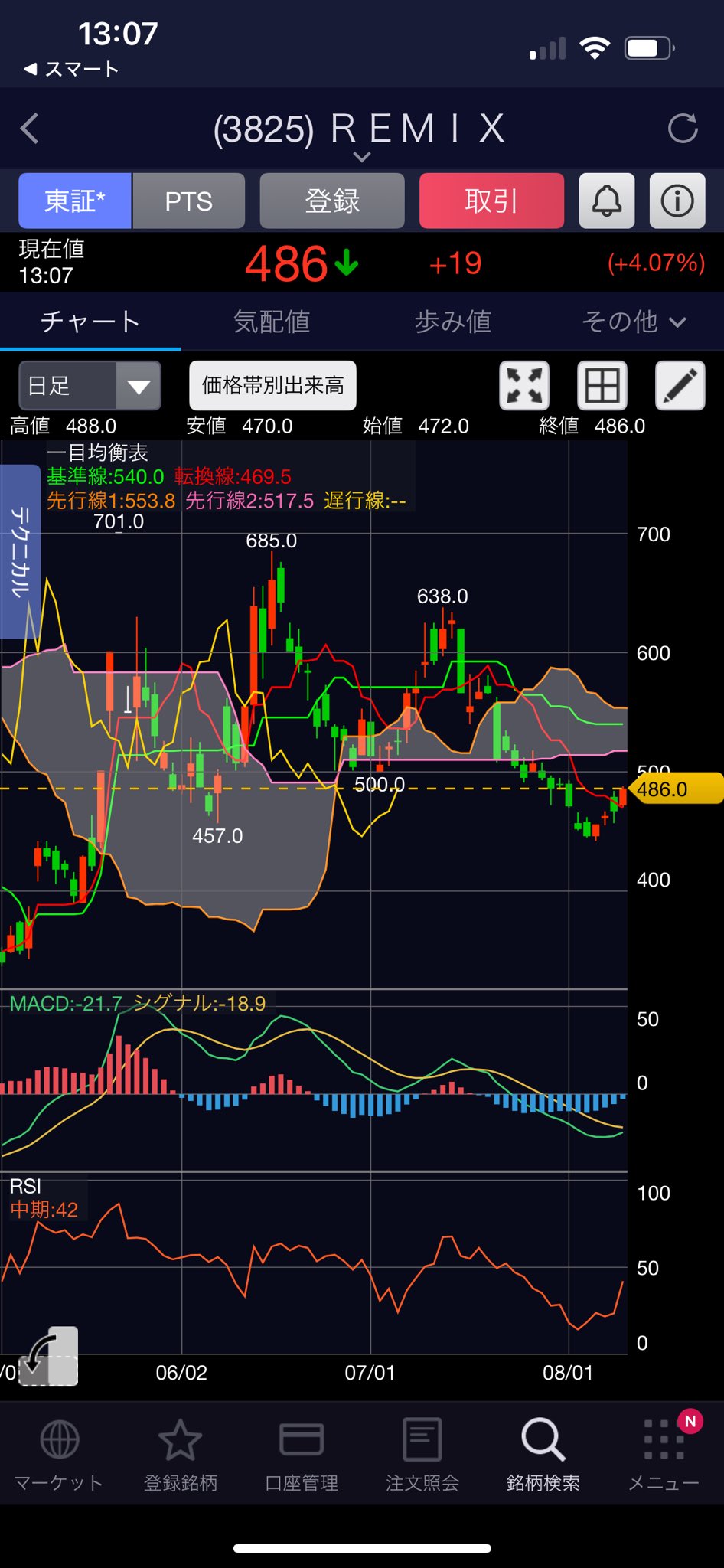Tap the 登録 register button

click(332, 201)
